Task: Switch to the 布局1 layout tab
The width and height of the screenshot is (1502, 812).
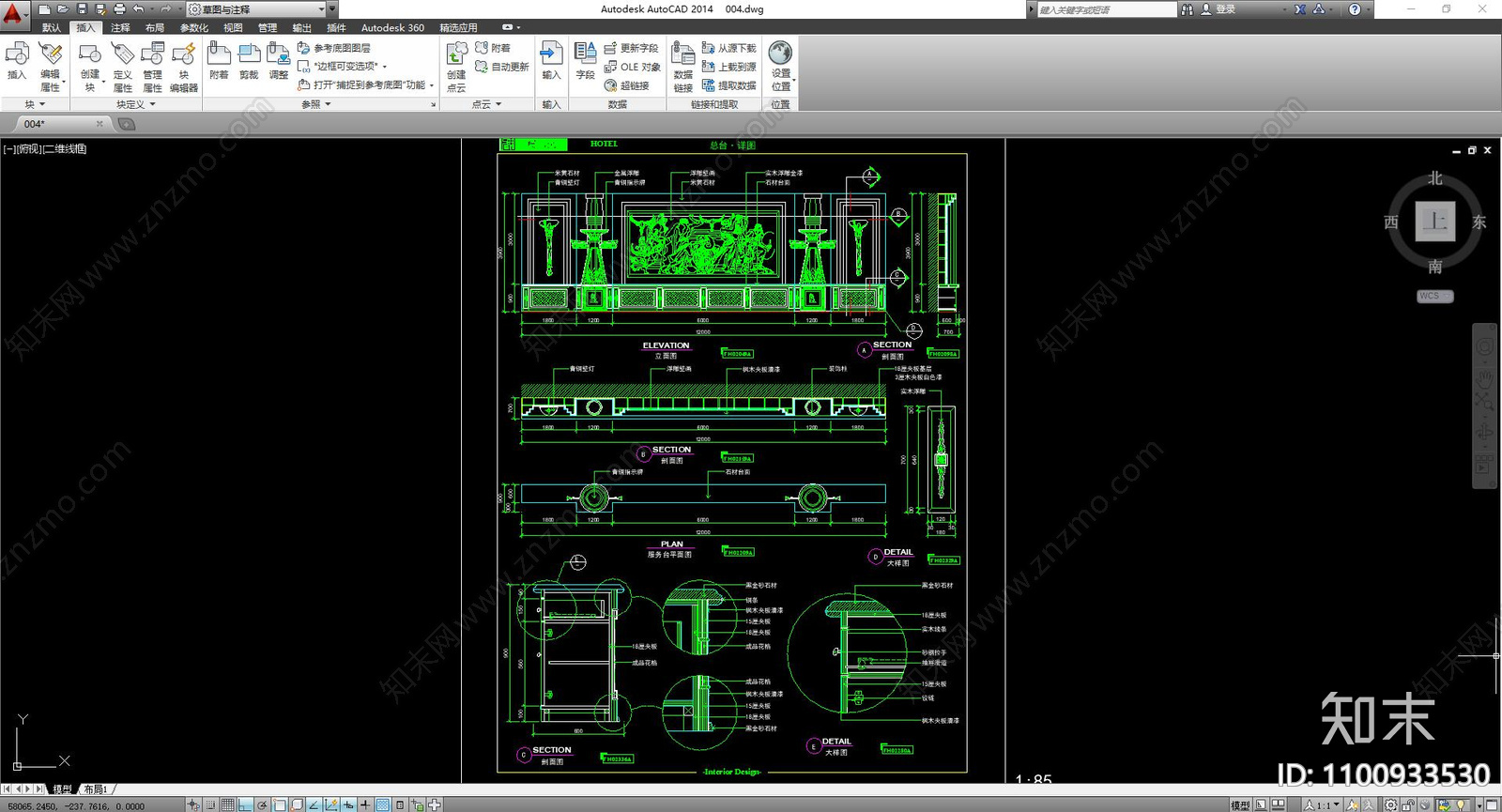Action: tap(95, 789)
